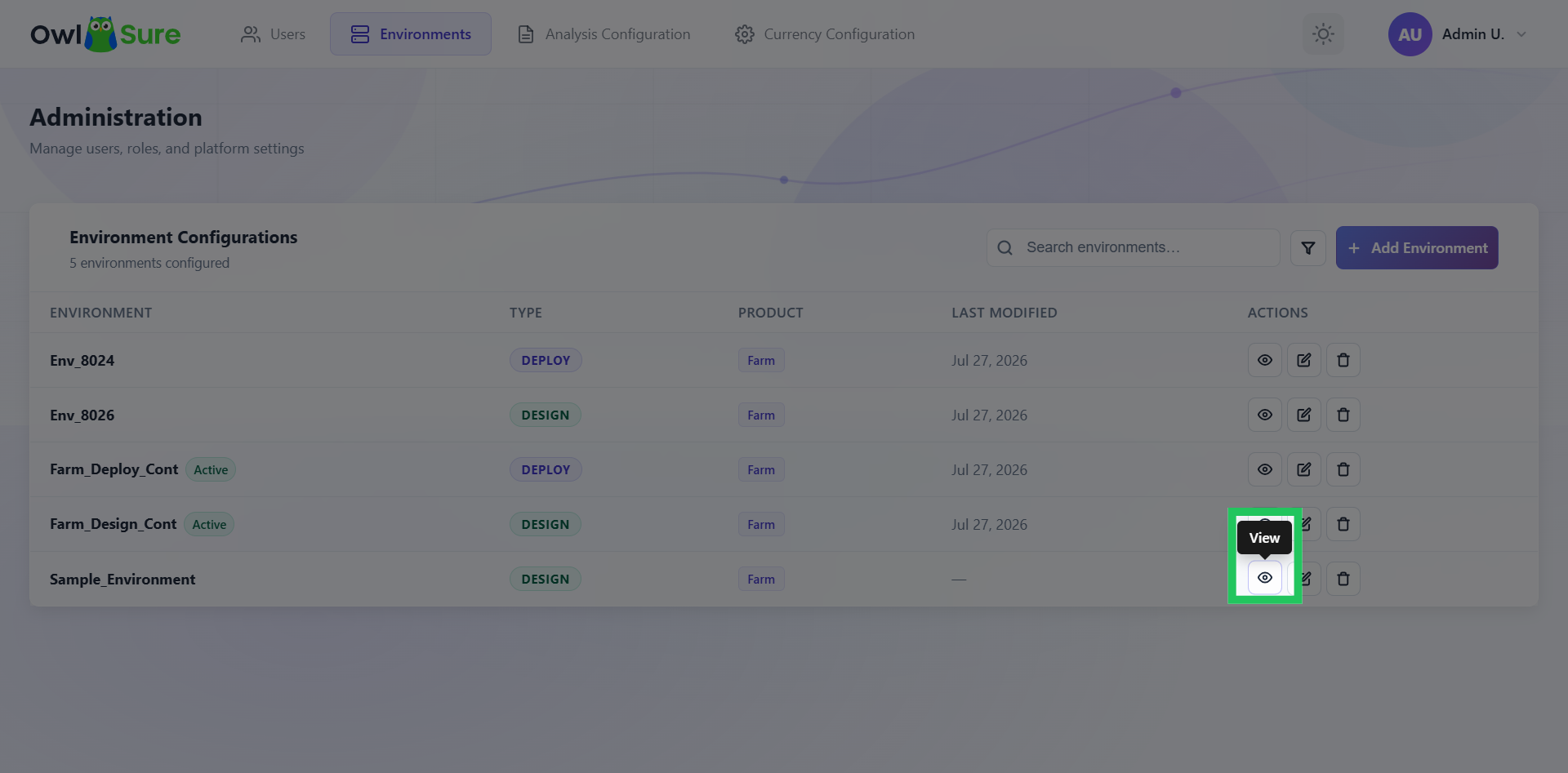Click the AU user avatar

click(x=1410, y=34)
